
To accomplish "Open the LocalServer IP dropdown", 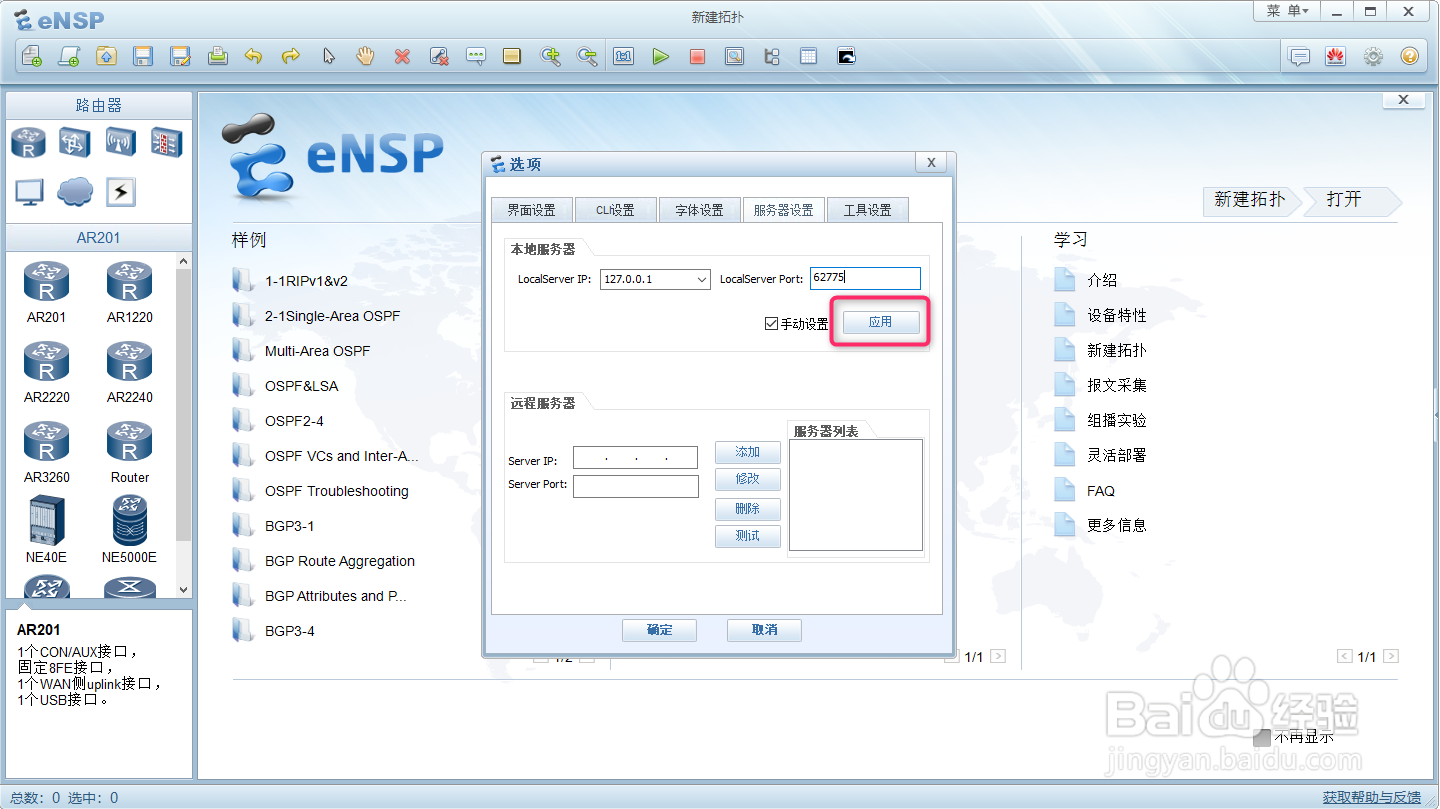I will click(x=704, y=278).
